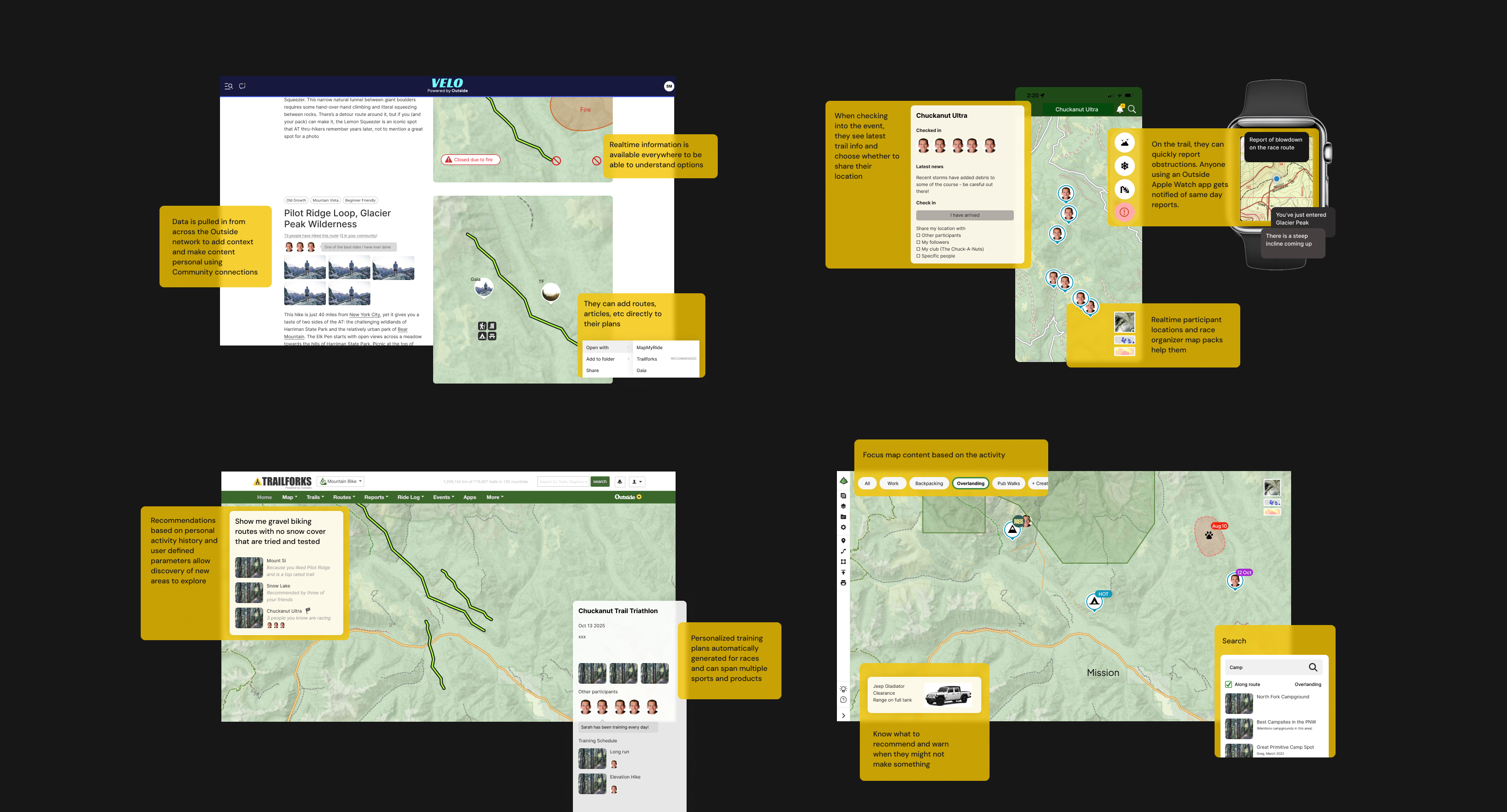Report snow using the snowflake icon
The height and width of the screenshot is (812, 1507).
[1124, 165]
